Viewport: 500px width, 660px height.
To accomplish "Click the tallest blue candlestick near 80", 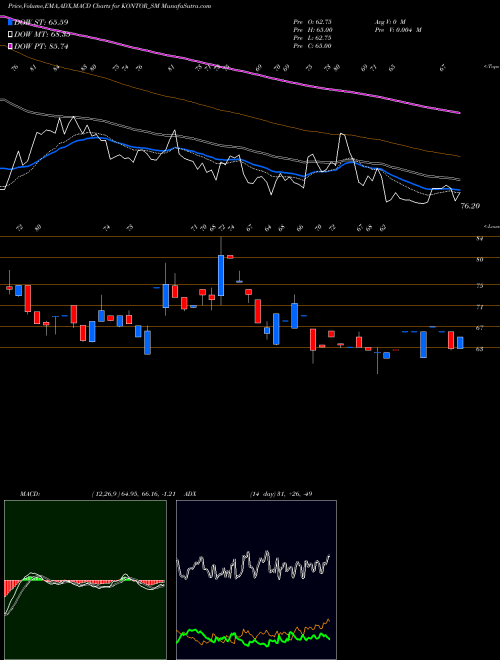I will click(x=221, y=275).
